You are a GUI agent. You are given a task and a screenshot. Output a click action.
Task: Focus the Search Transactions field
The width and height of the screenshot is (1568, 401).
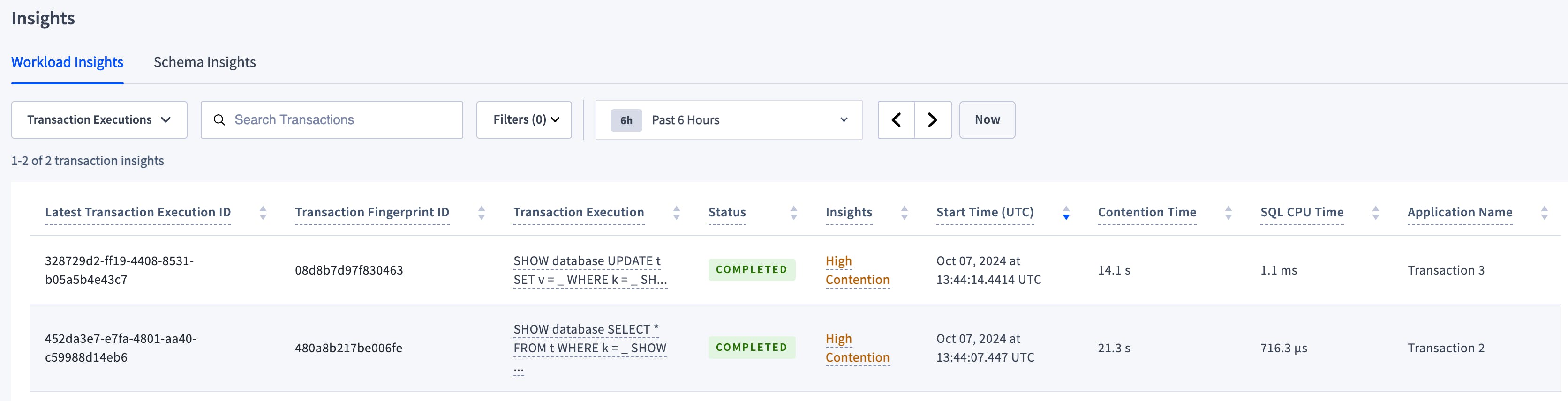tap(341, 120)
